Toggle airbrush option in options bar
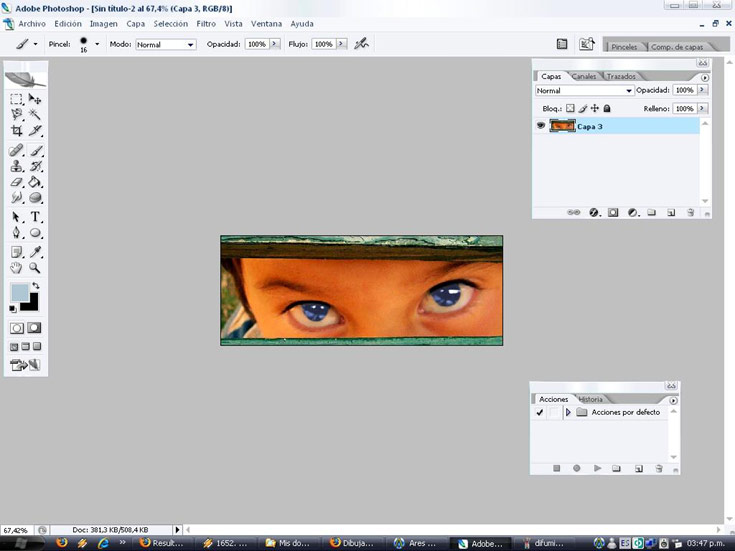 pos(361,44)
